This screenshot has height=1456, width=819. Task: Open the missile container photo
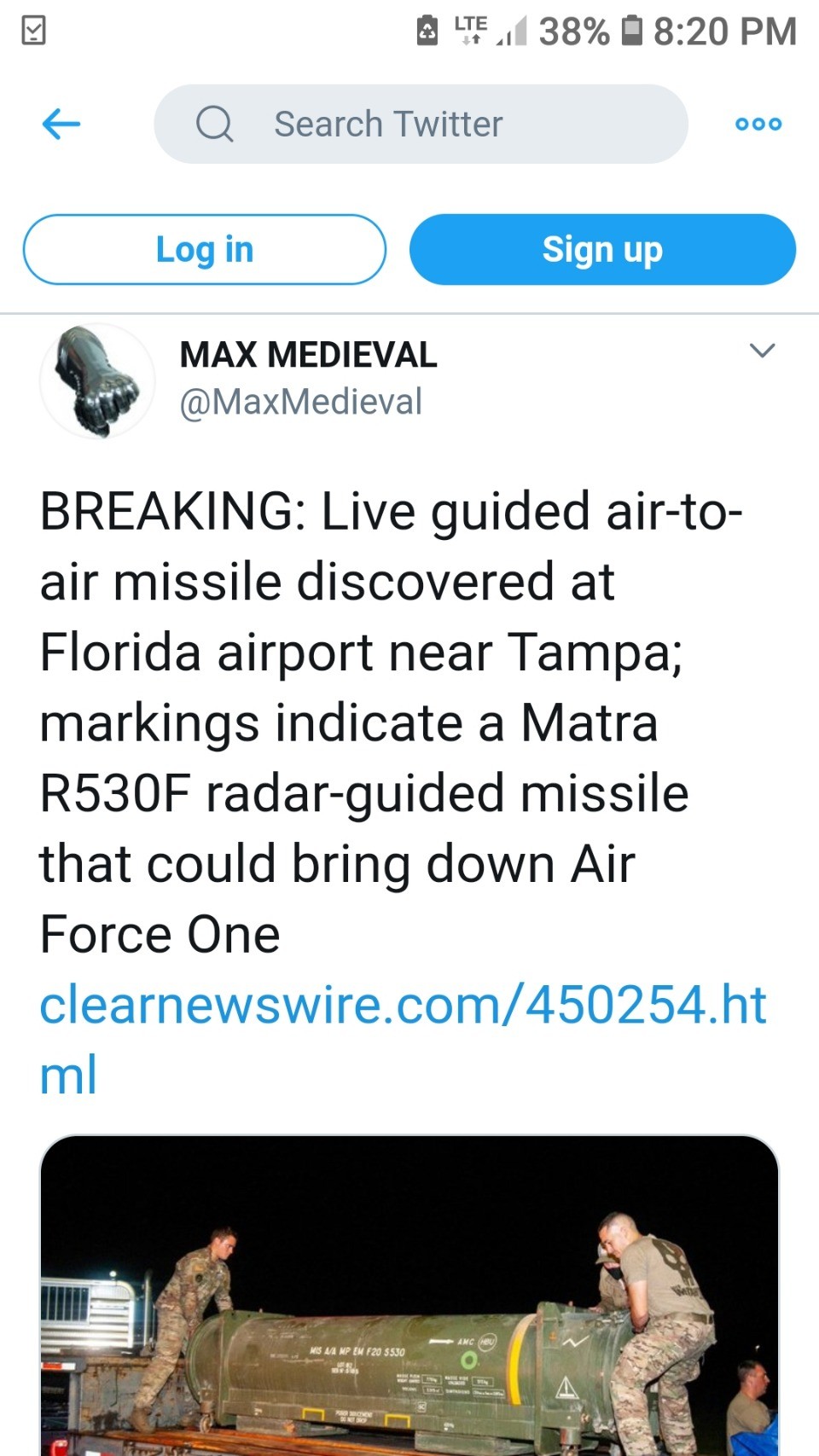409,1295
